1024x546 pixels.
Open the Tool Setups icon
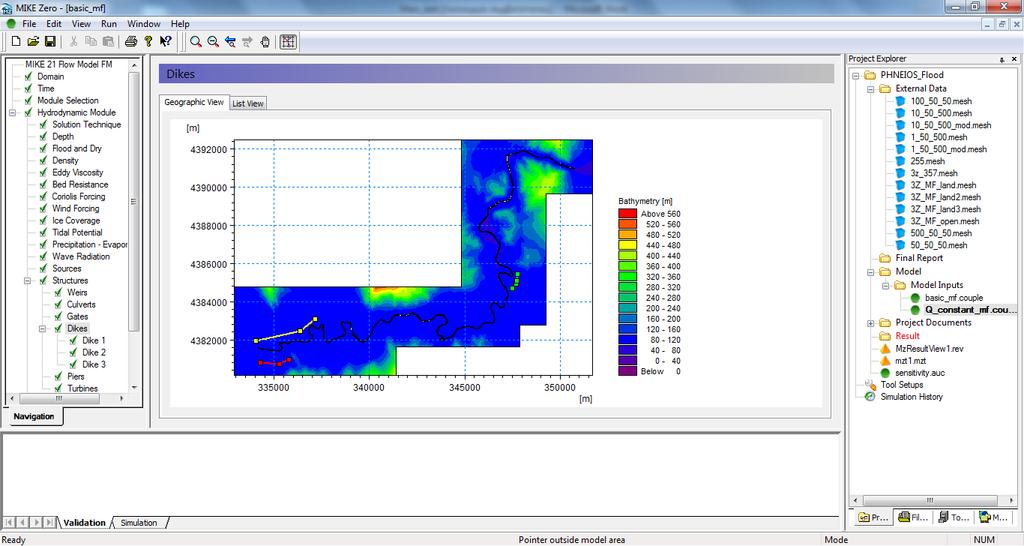pyautogui.click(x=870, y=385)
